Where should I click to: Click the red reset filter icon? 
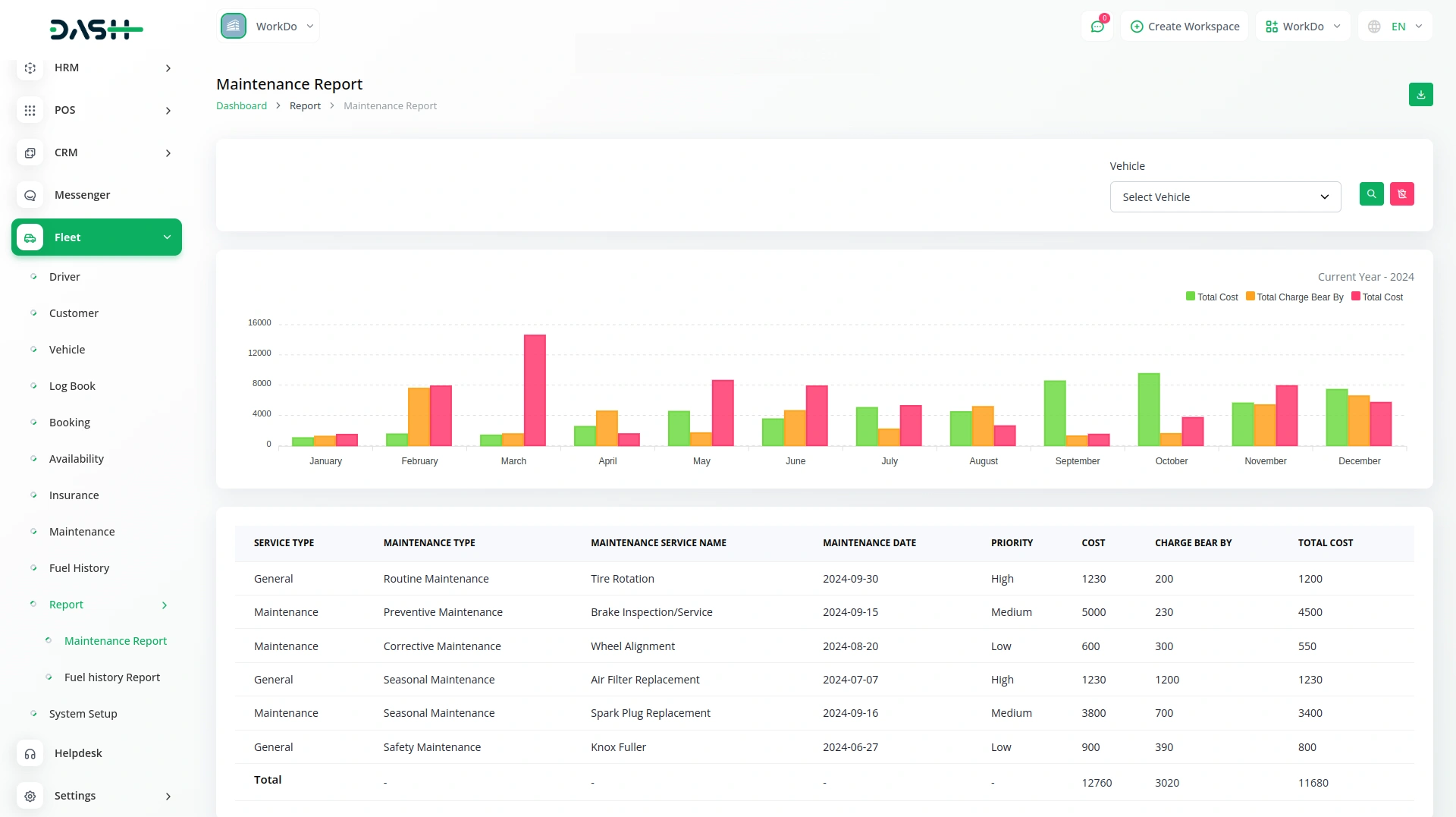(x=1401, y=194)
